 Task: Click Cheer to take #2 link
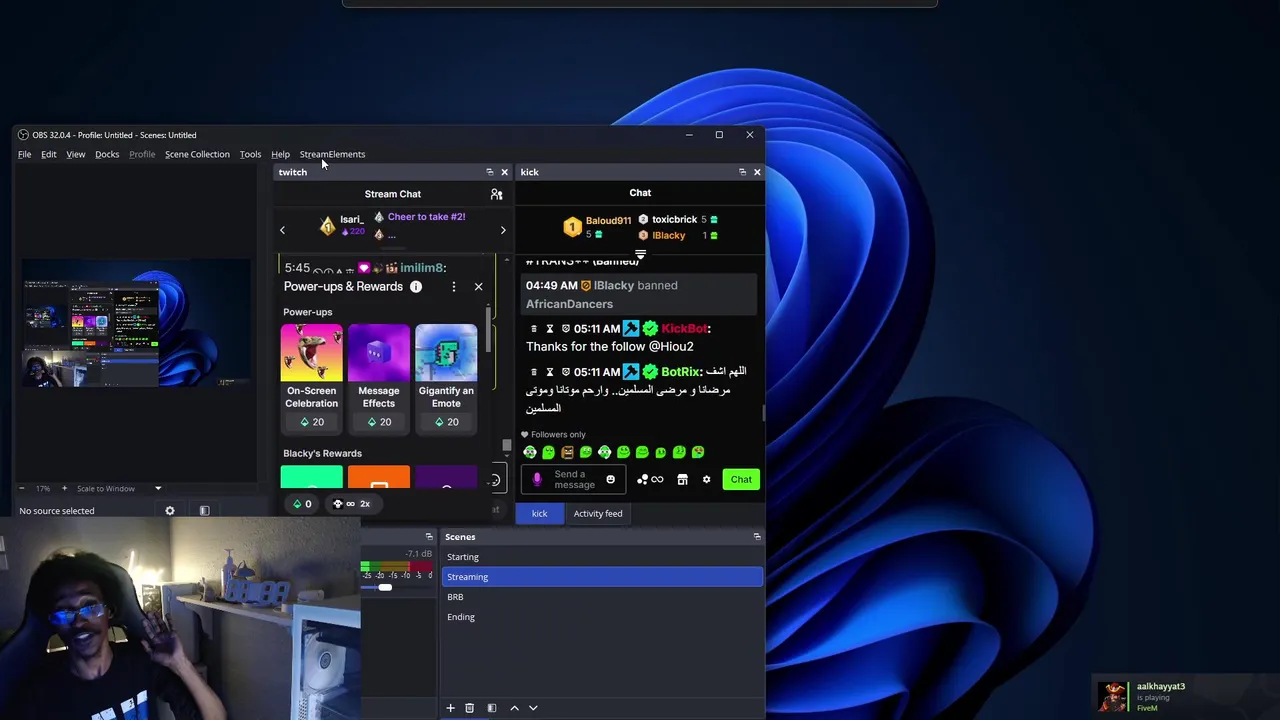point(426,217)
